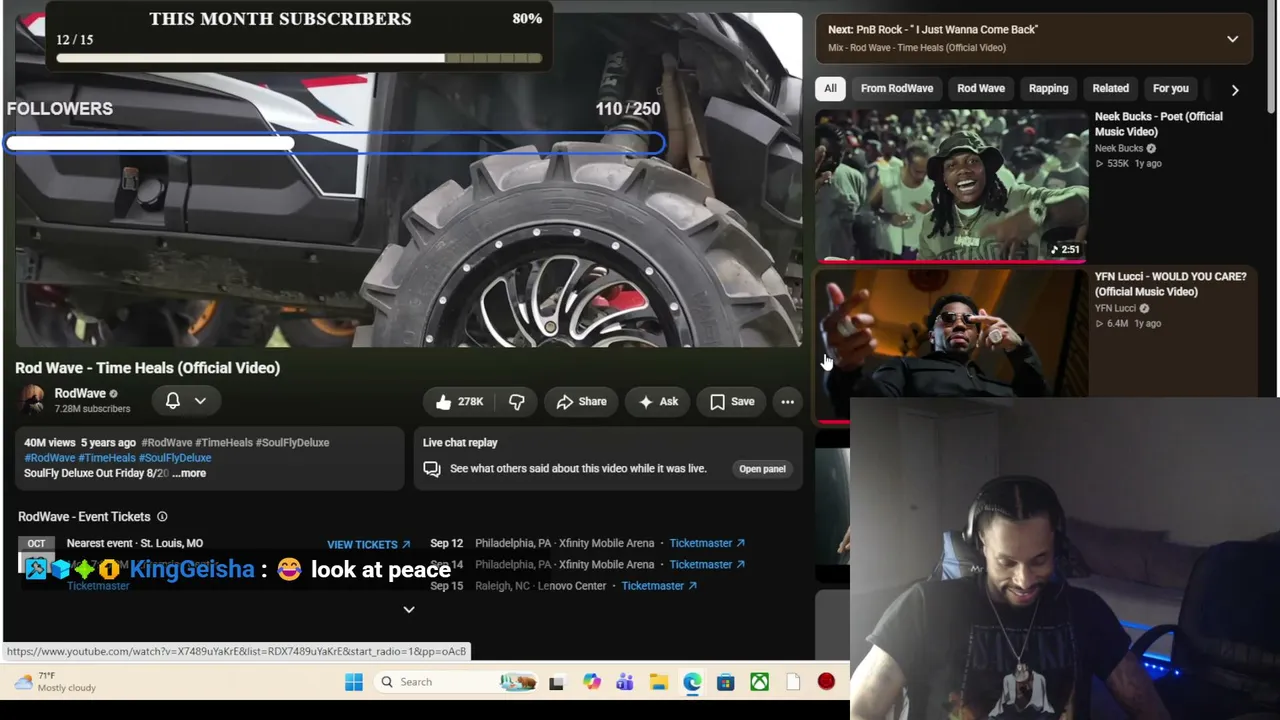
Task: Click the '535K 1y ago' video stats
Action: click(1128, 164)
